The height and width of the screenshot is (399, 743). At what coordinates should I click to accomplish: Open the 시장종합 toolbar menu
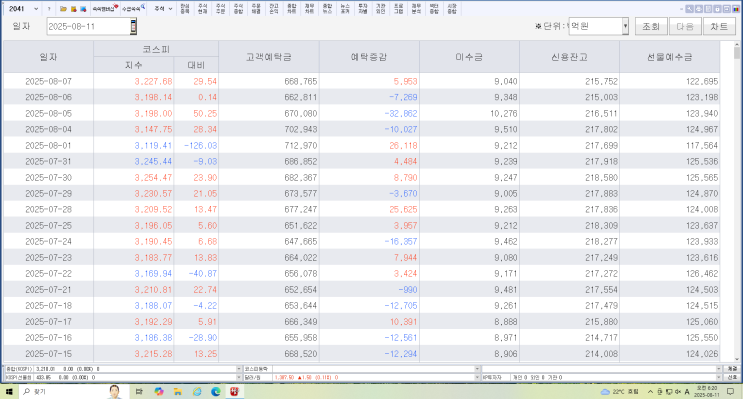pos(452,9)
